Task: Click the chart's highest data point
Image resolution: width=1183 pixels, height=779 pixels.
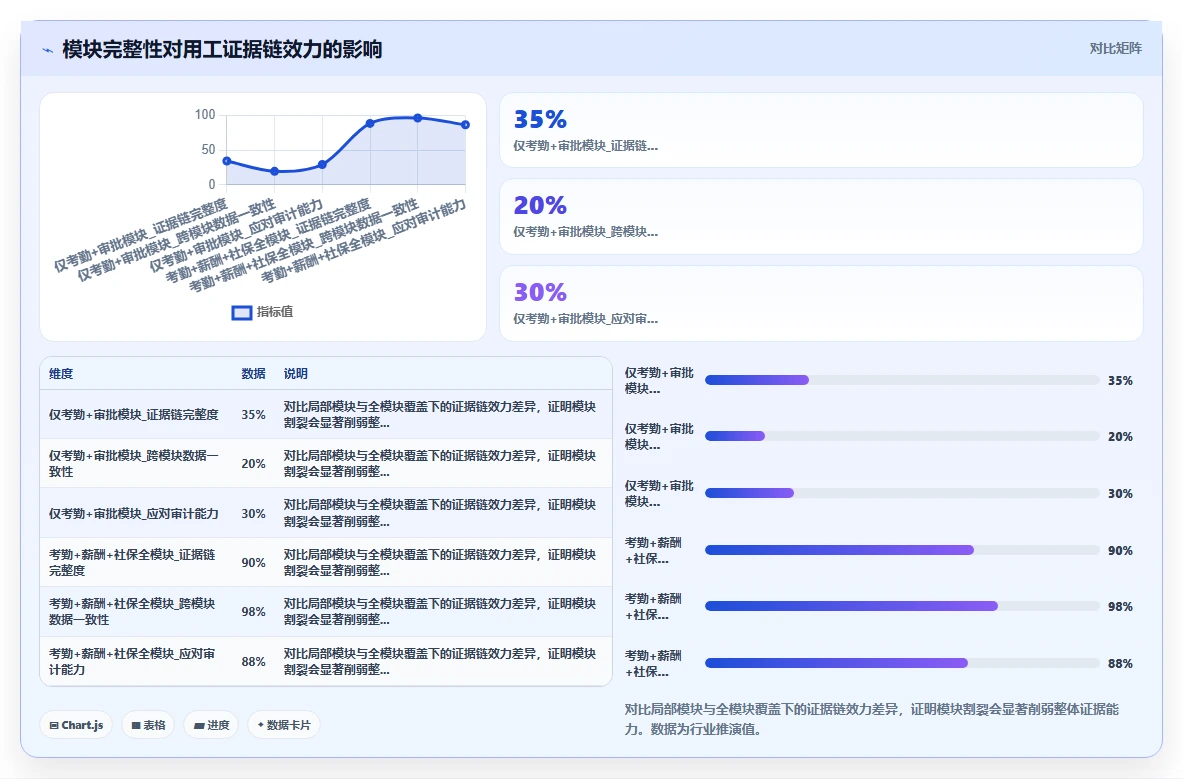Action: click(418, 118)
